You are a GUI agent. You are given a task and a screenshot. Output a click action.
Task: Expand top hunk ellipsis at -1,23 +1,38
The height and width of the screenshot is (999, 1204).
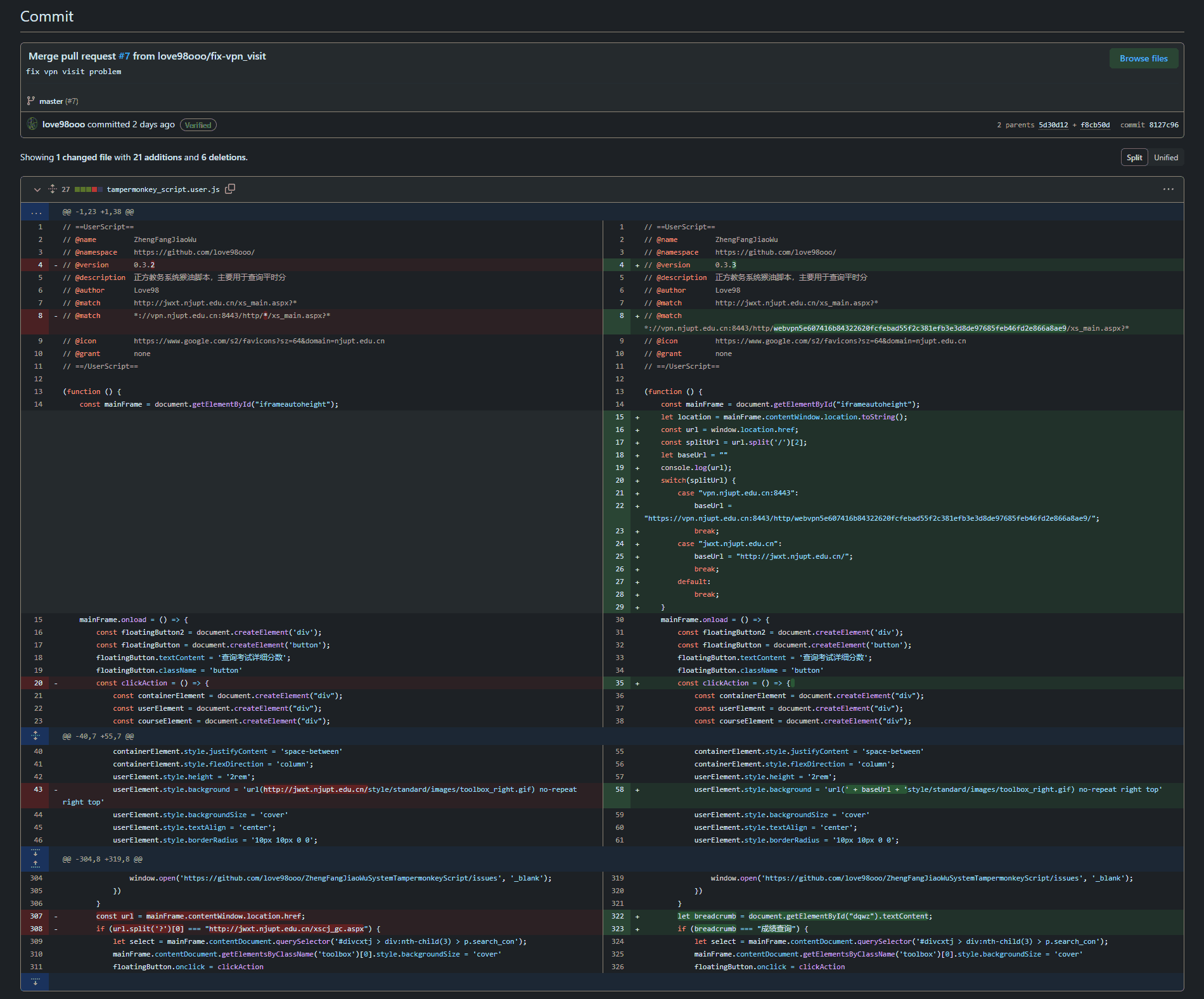coord(35,212)
